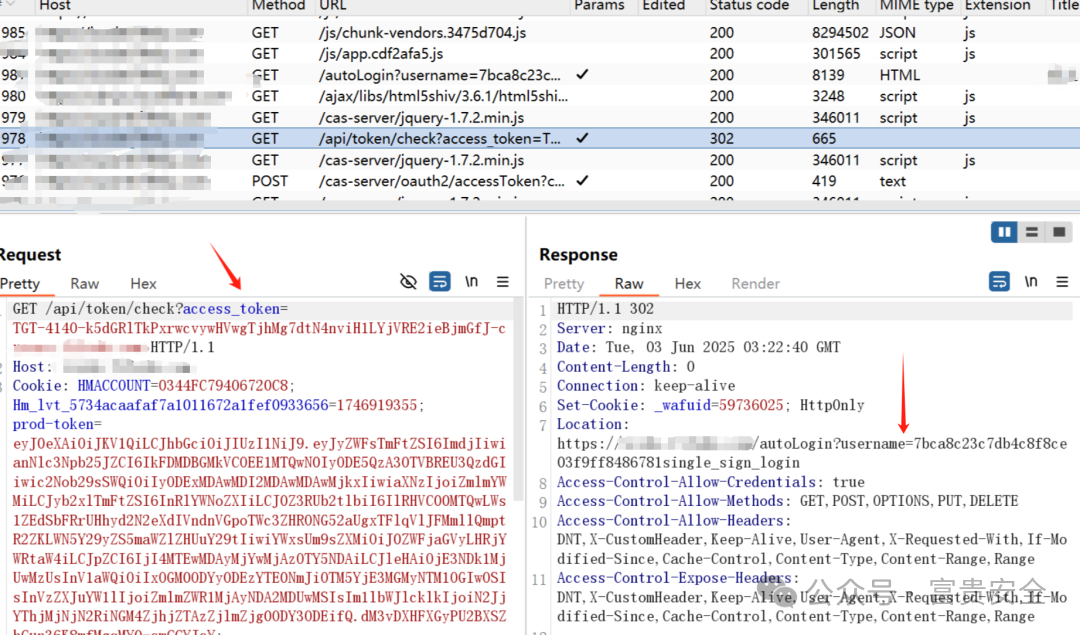Select combined single-pane layout icon
This screenshot has width=1080, height=635.
(1059, 232)
